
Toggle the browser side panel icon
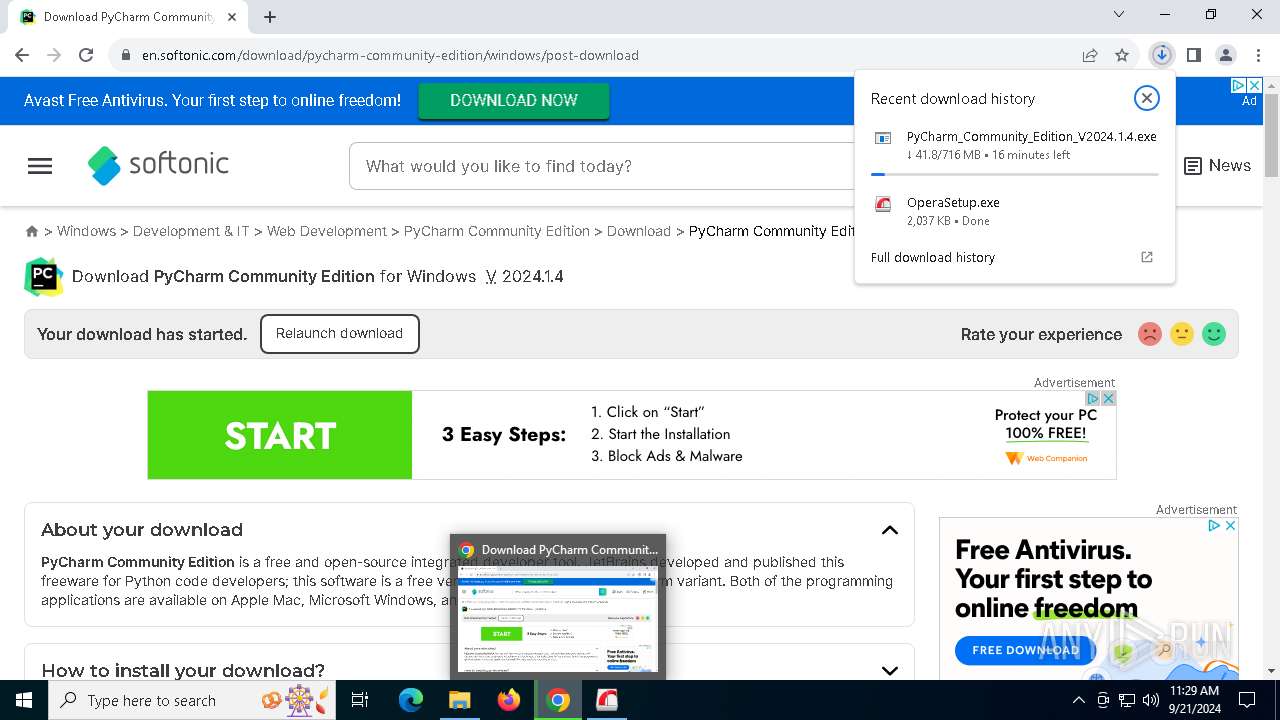(x=1193, y=55)
